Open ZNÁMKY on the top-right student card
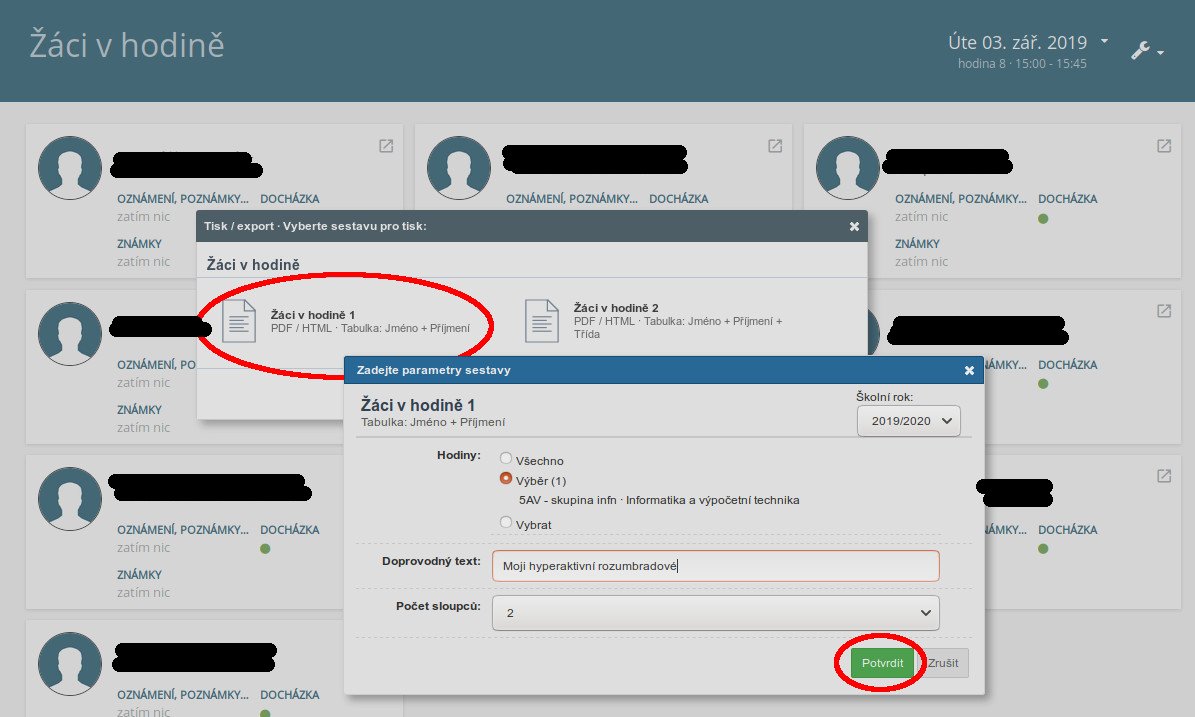The width and height of the screenshot is (1195, 717). click(x=917, y=244)
